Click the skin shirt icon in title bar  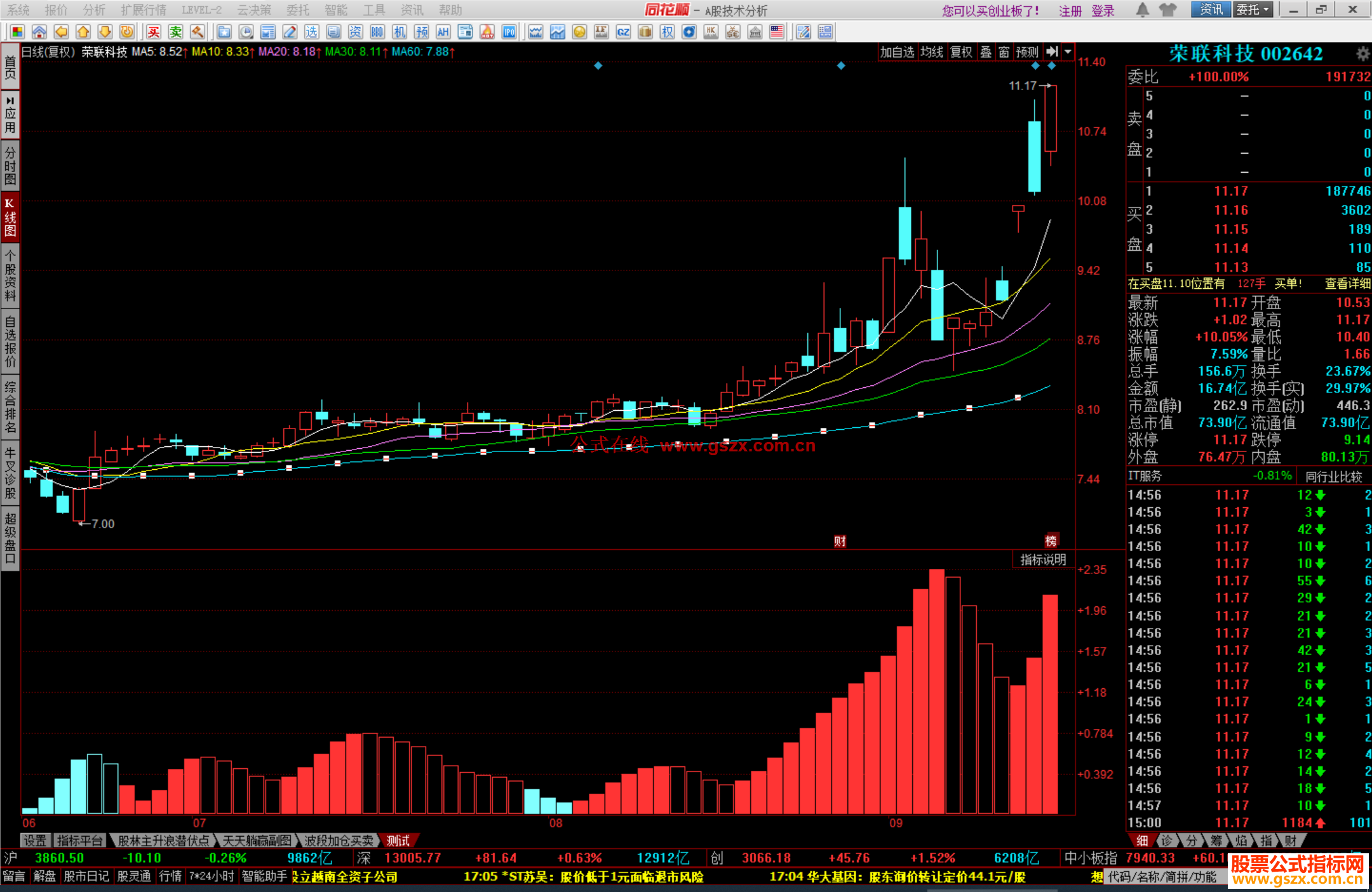pos(1167,10)
